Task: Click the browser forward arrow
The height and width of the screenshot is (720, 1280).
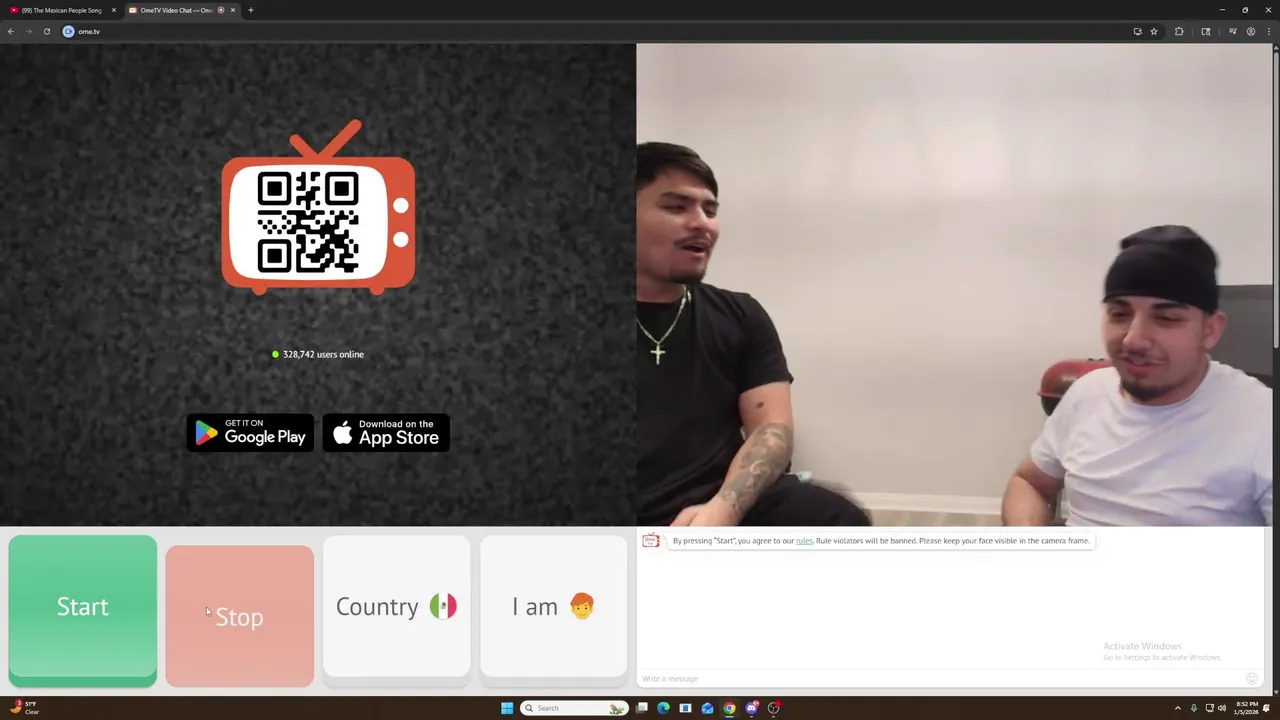Action: pyautogui.click(x=29, y=31)
